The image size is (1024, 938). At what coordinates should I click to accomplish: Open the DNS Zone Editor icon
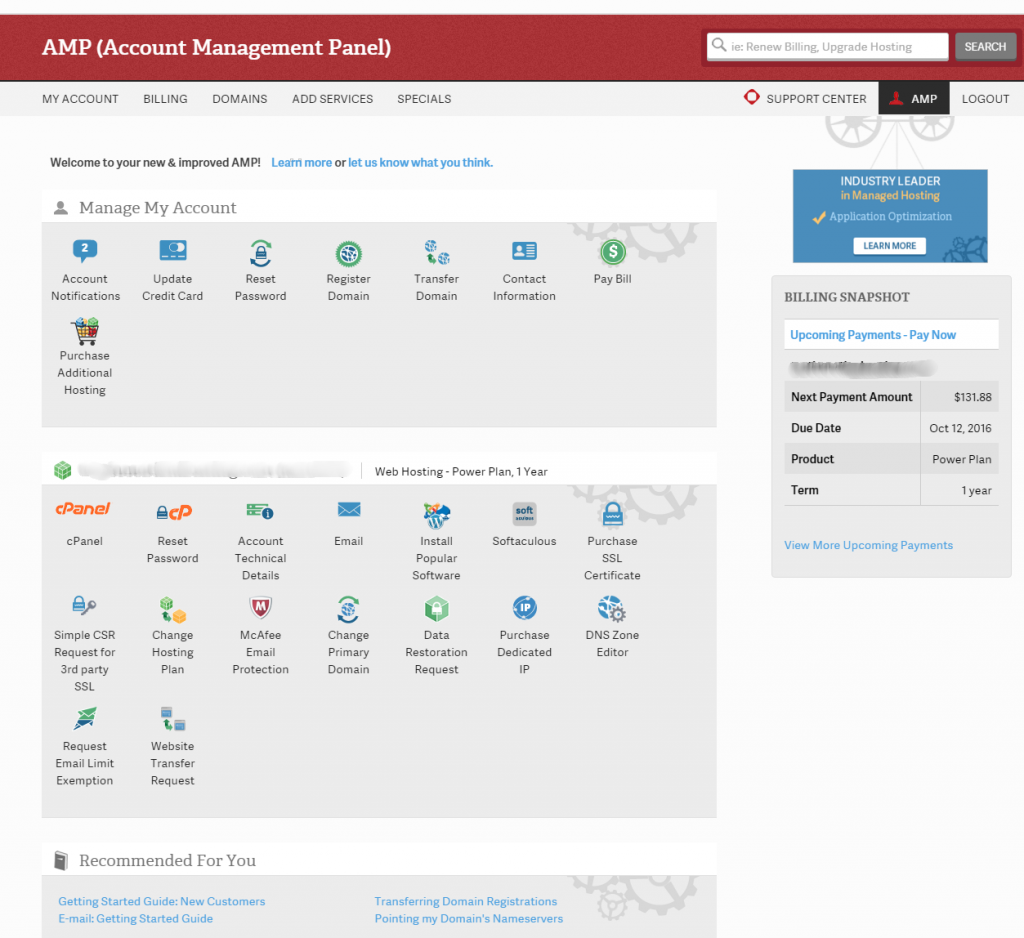click(x=612, y=608)
